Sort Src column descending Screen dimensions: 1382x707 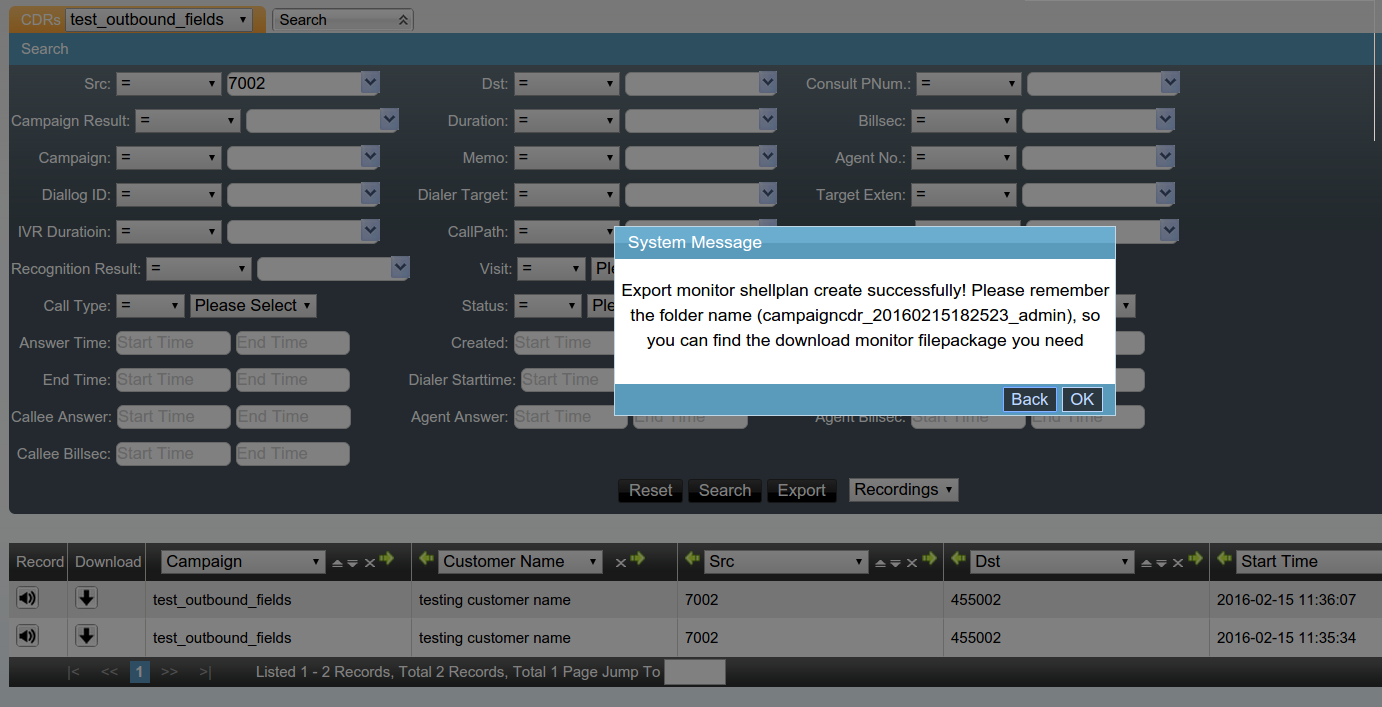(x=895, y=563)
